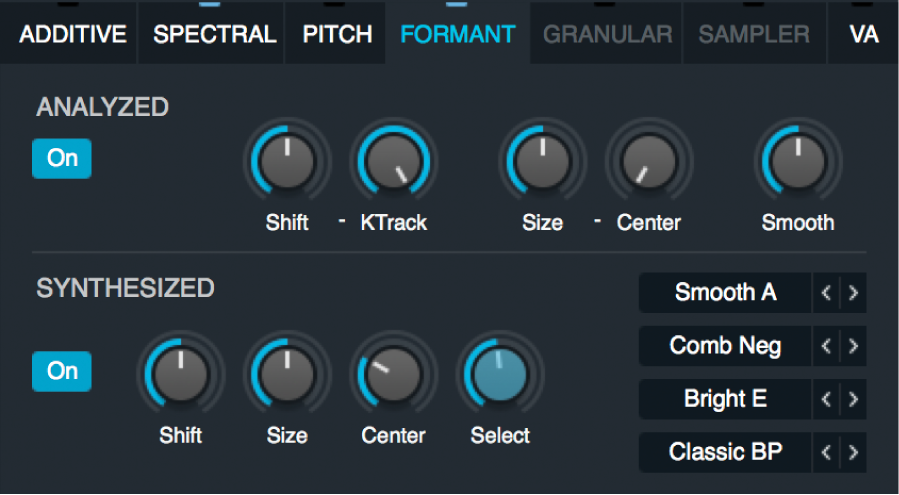Toggle the Synthesized On button
Screen dimensions: 899x495
(x=62, y=371)
